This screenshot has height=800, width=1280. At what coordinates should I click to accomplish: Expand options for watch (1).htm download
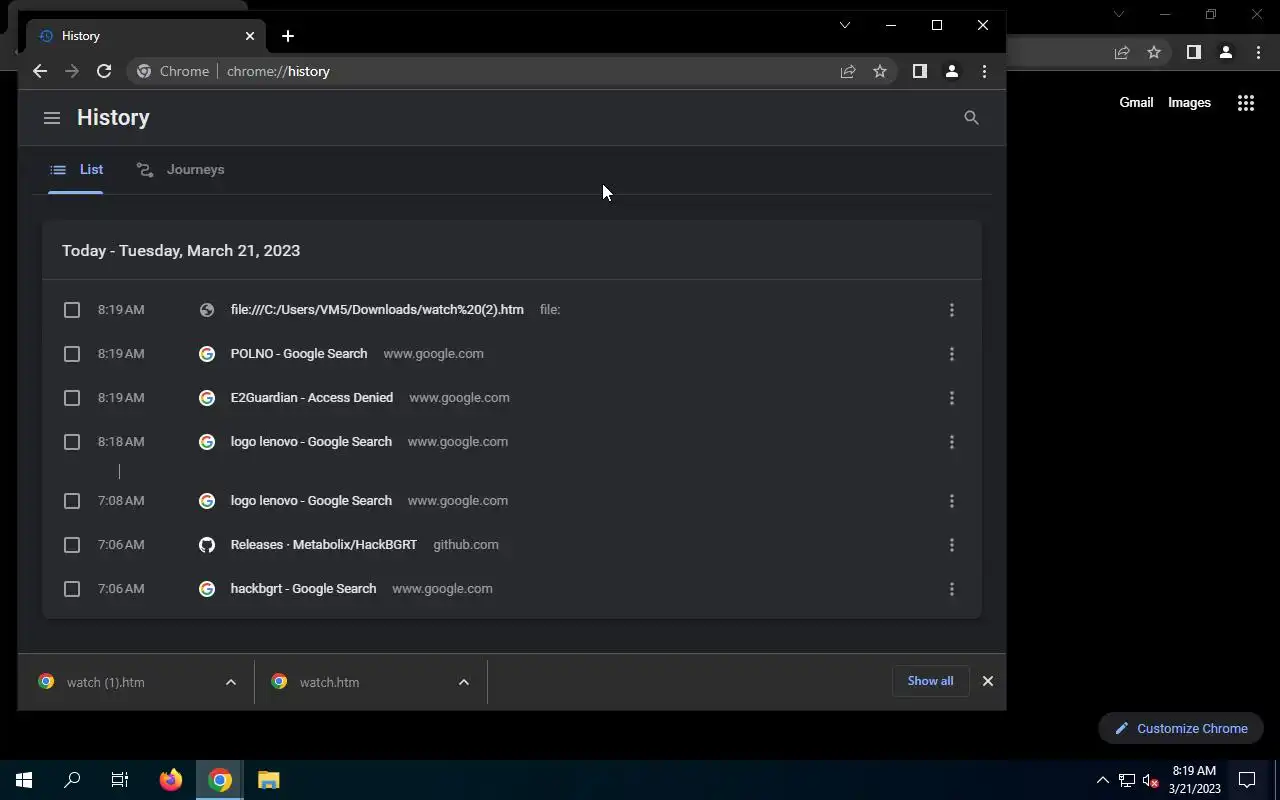point(231,682)
